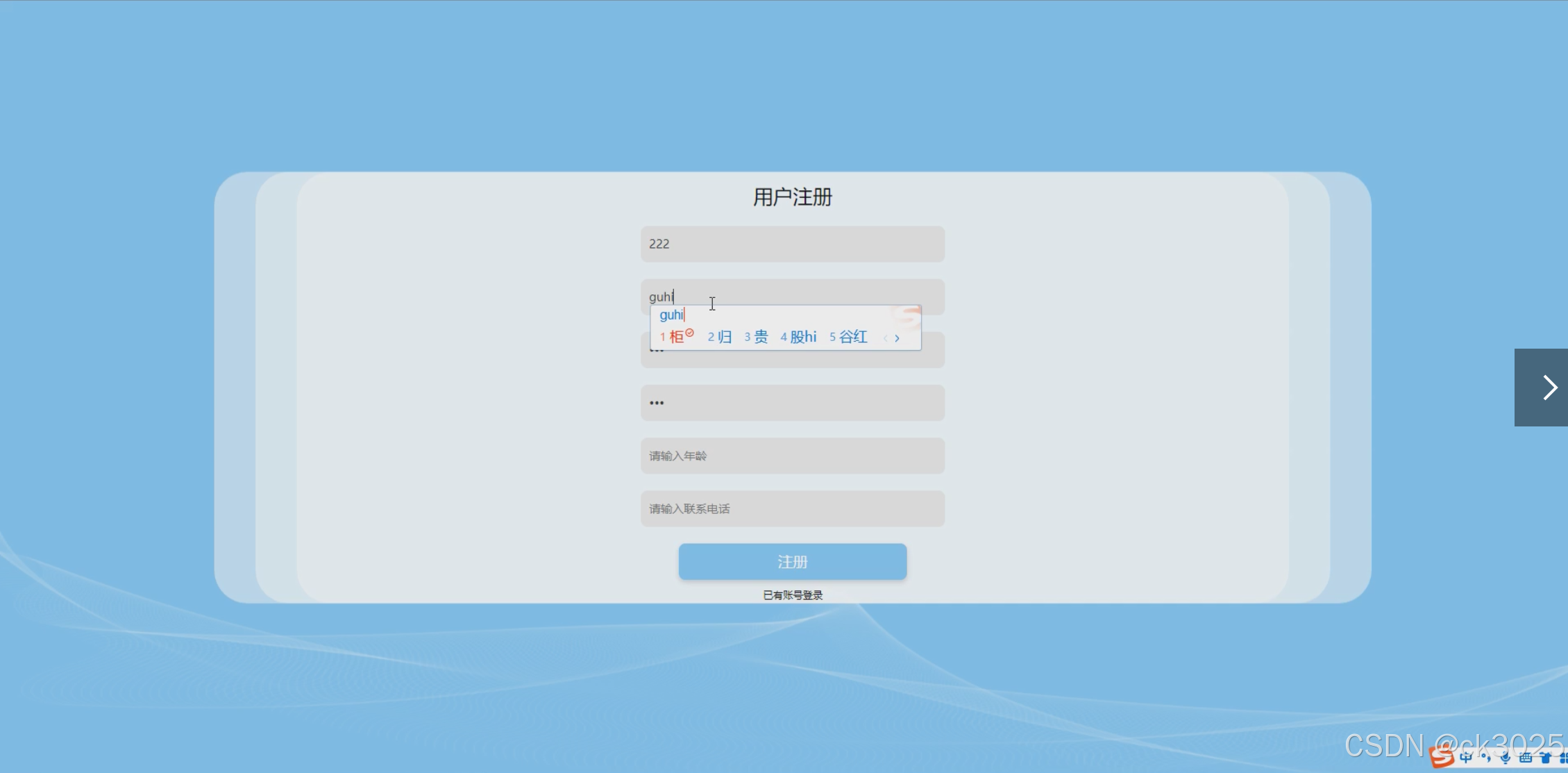Toggle Chinese/English input with the 中 icon
1568x773 pixels.
[x=1466, y=758]
